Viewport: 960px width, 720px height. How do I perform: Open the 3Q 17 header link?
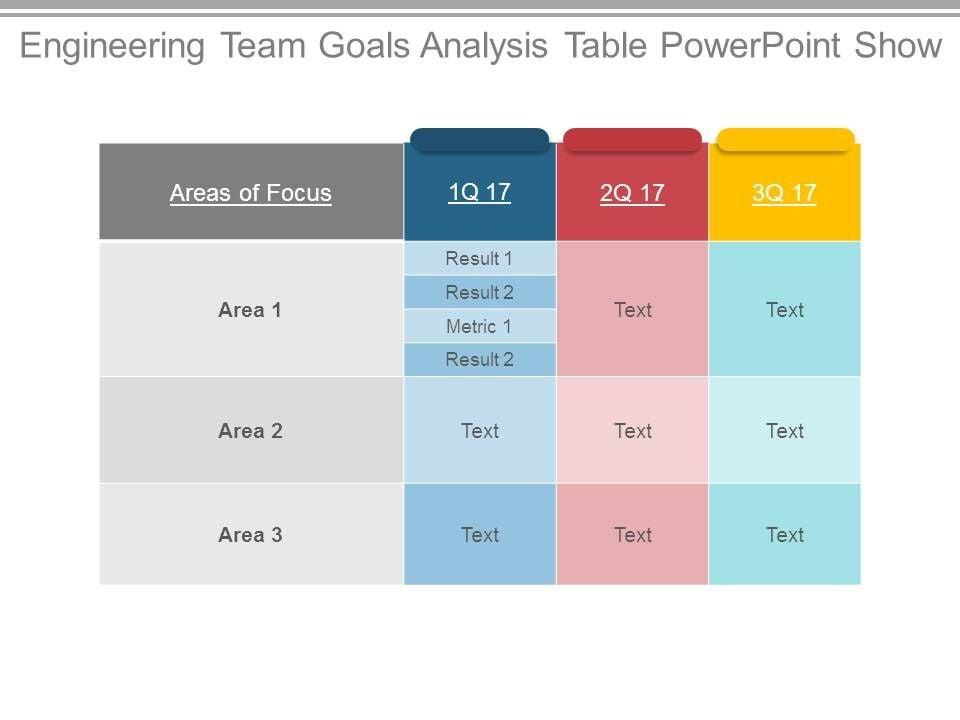[x=784, y=193]
